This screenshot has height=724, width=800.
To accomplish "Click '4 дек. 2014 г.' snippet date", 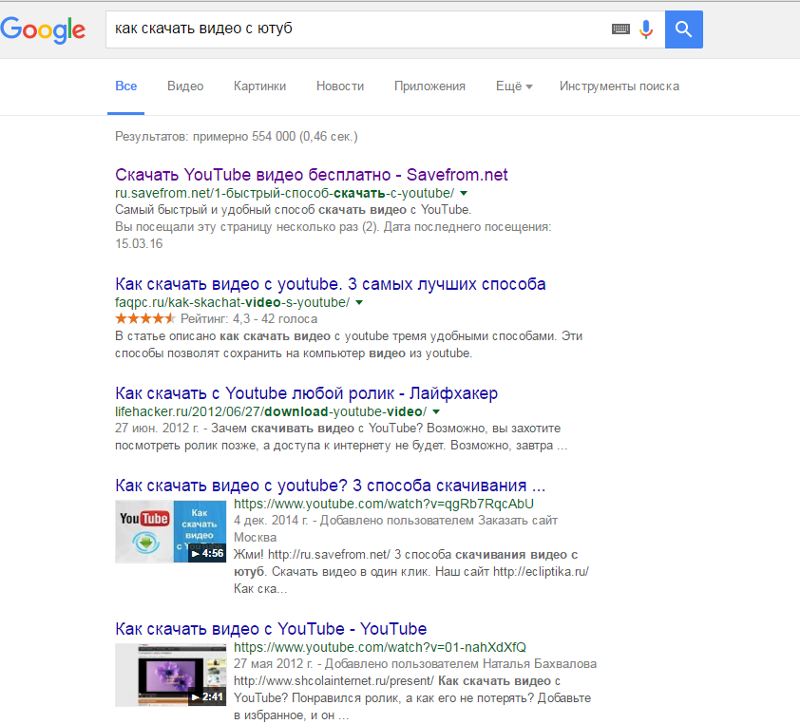I will point(273,520).
